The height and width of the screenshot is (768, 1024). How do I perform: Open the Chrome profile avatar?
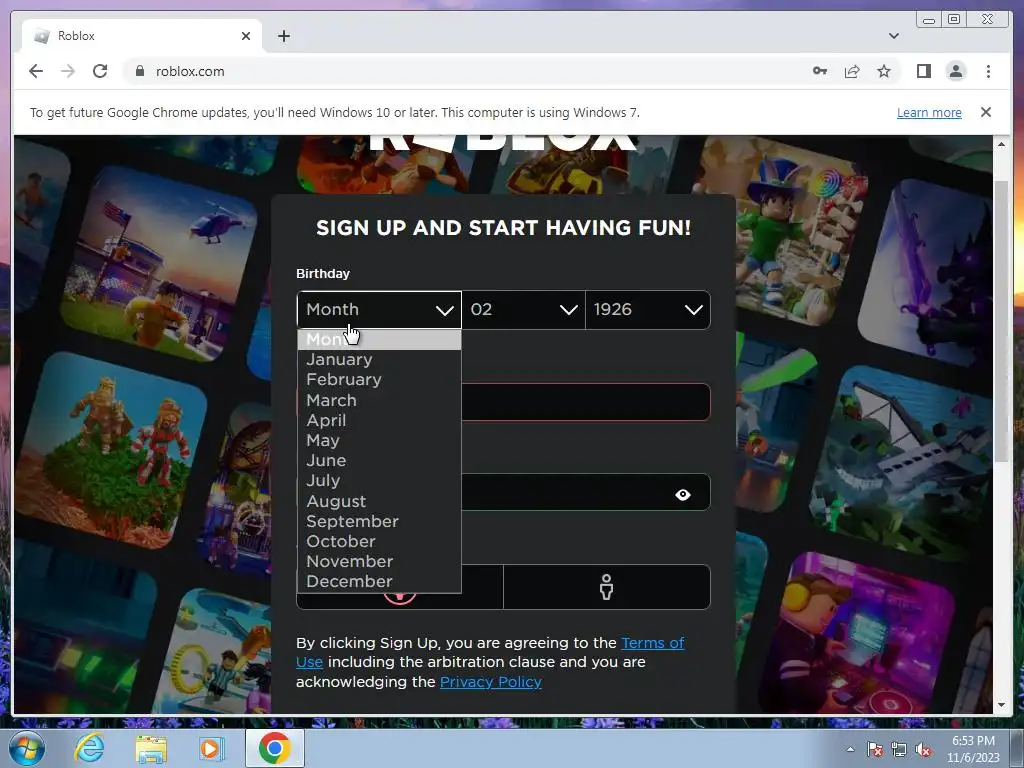point(955,71)
